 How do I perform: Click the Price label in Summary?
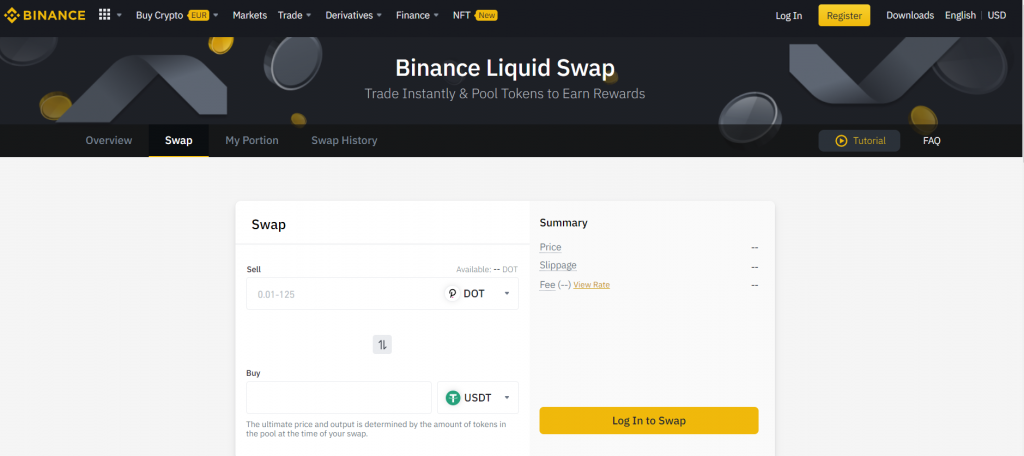(550, 247)
